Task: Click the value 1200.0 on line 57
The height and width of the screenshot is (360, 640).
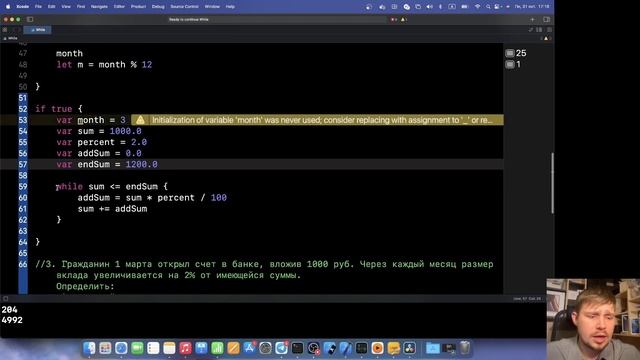Action: [x=141, y=164]
